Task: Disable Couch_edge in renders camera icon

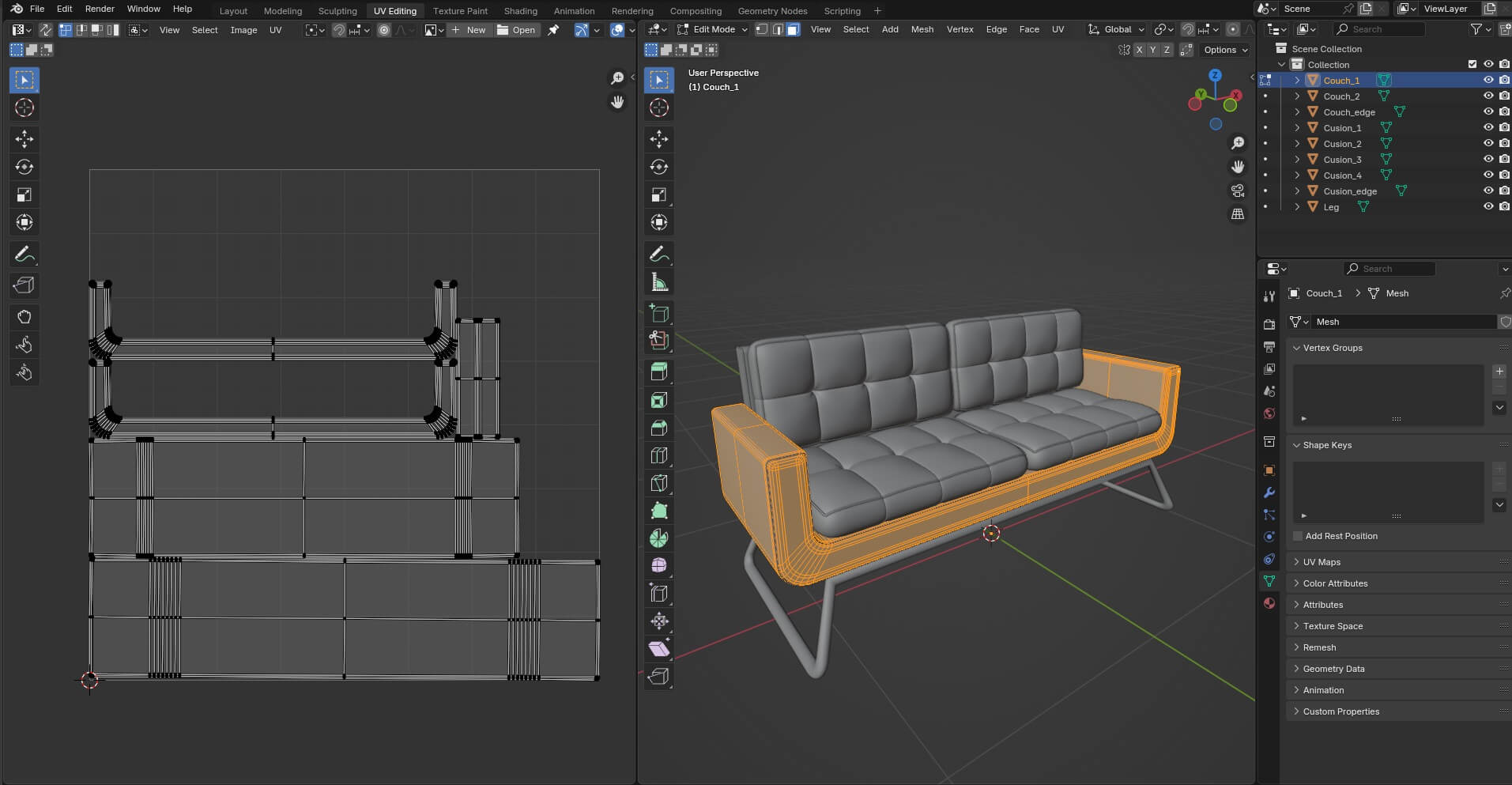Action: 1504,111
